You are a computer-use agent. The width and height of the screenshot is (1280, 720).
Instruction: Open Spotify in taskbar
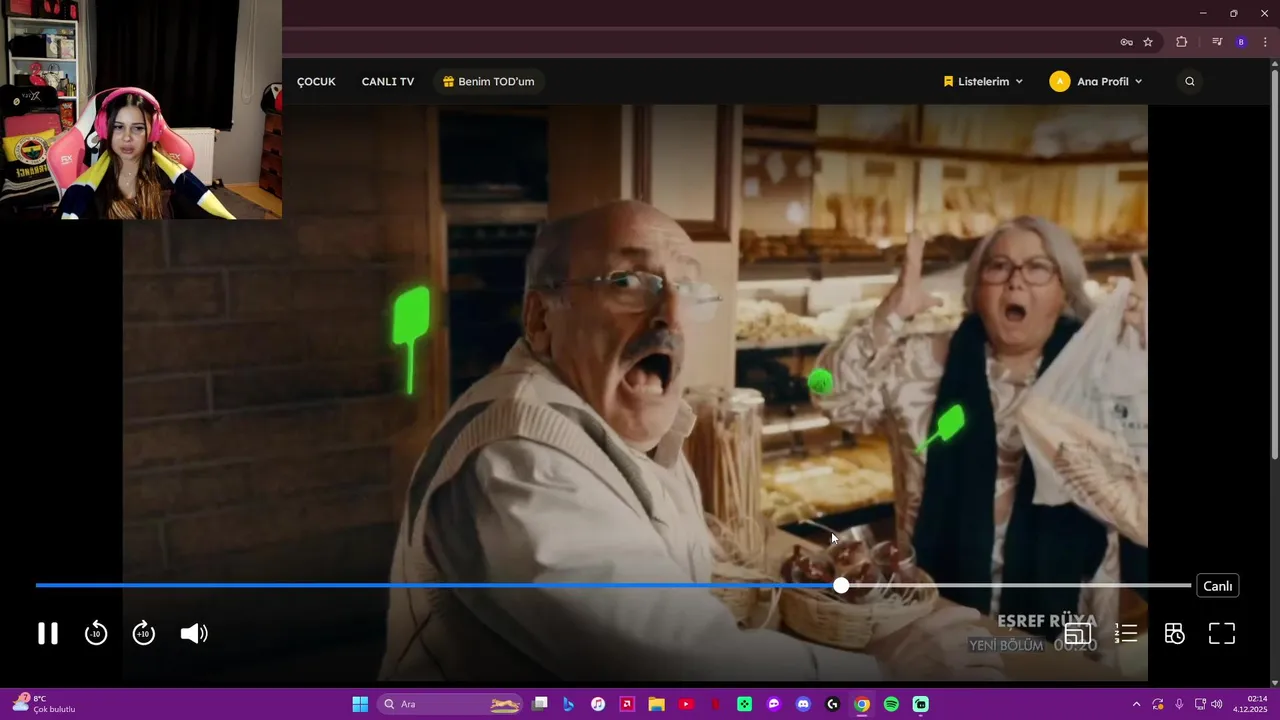891,704
